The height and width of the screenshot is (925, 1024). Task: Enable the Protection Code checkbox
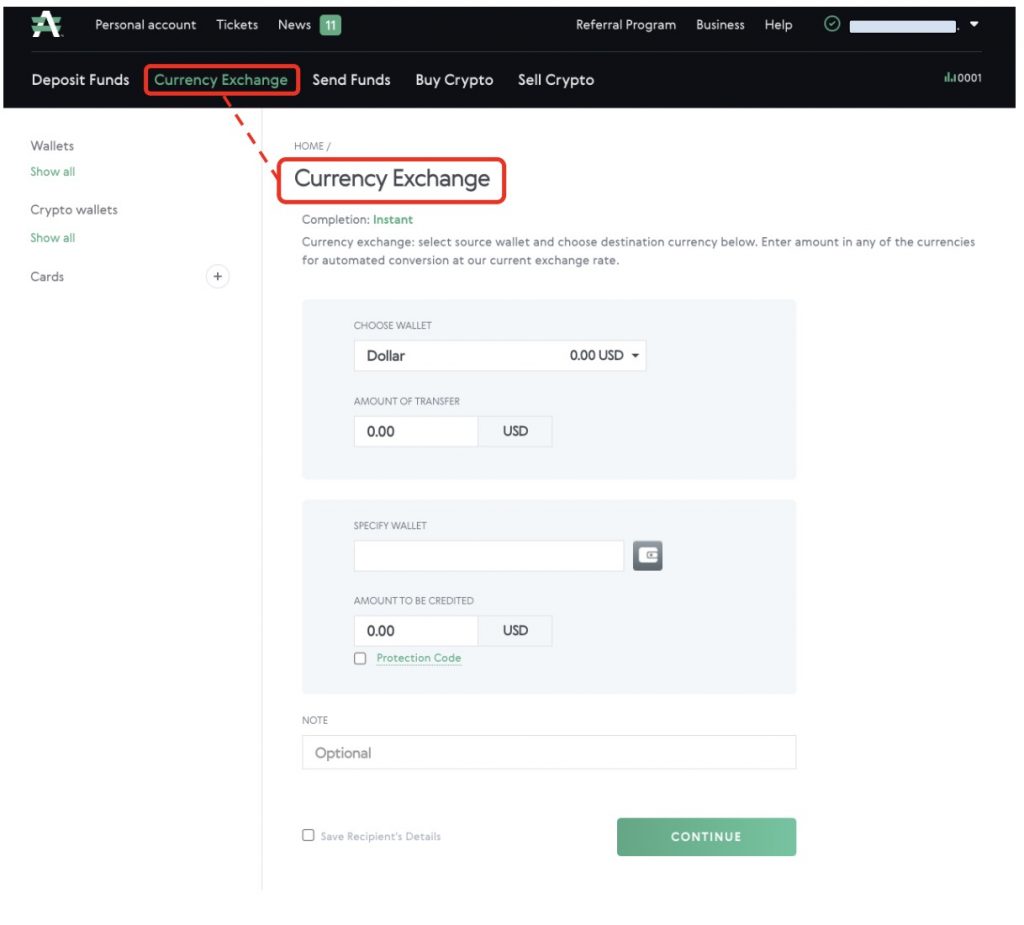click(x=360, y=658)
